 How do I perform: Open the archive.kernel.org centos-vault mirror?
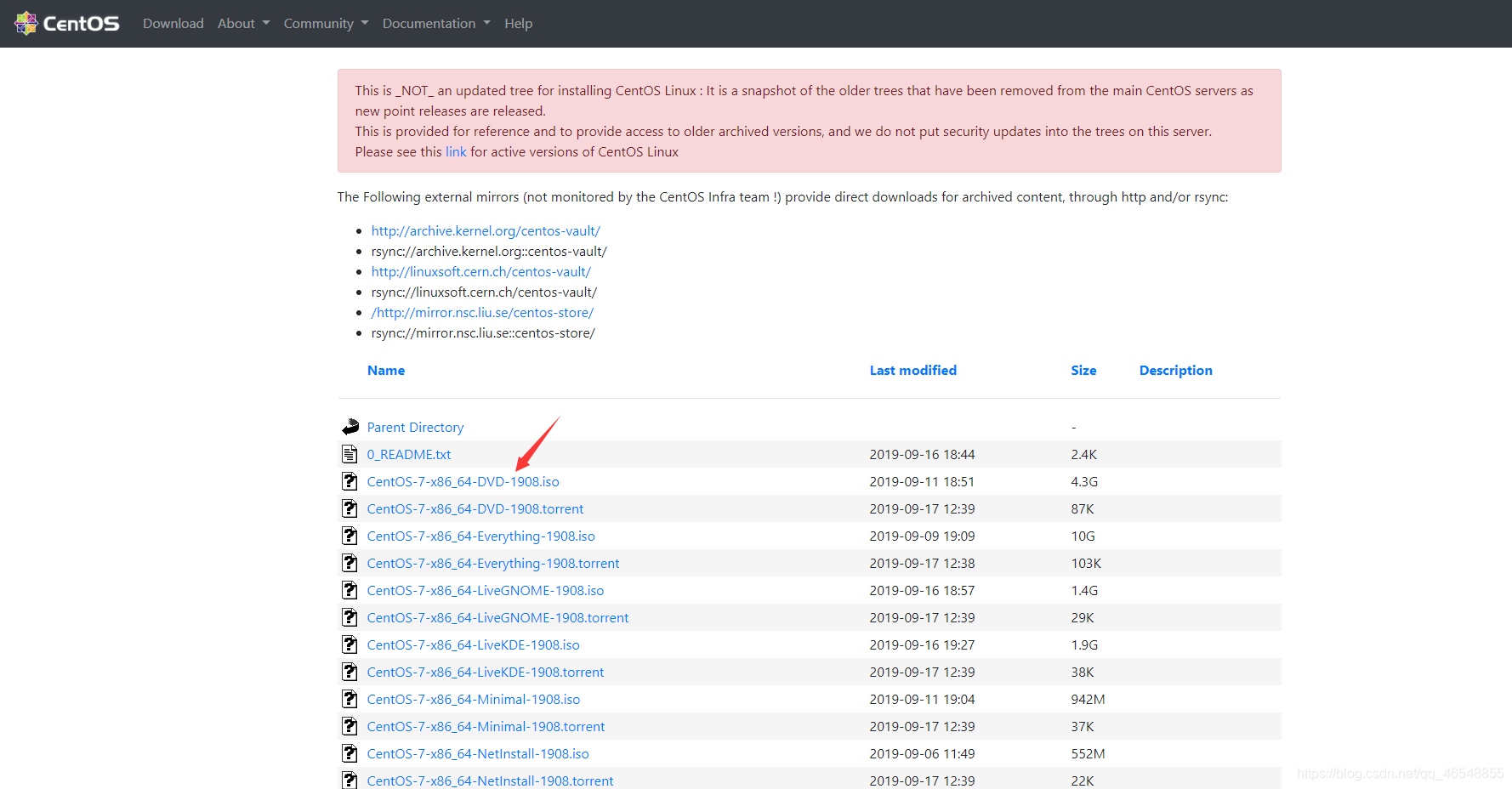click(486, 231)
